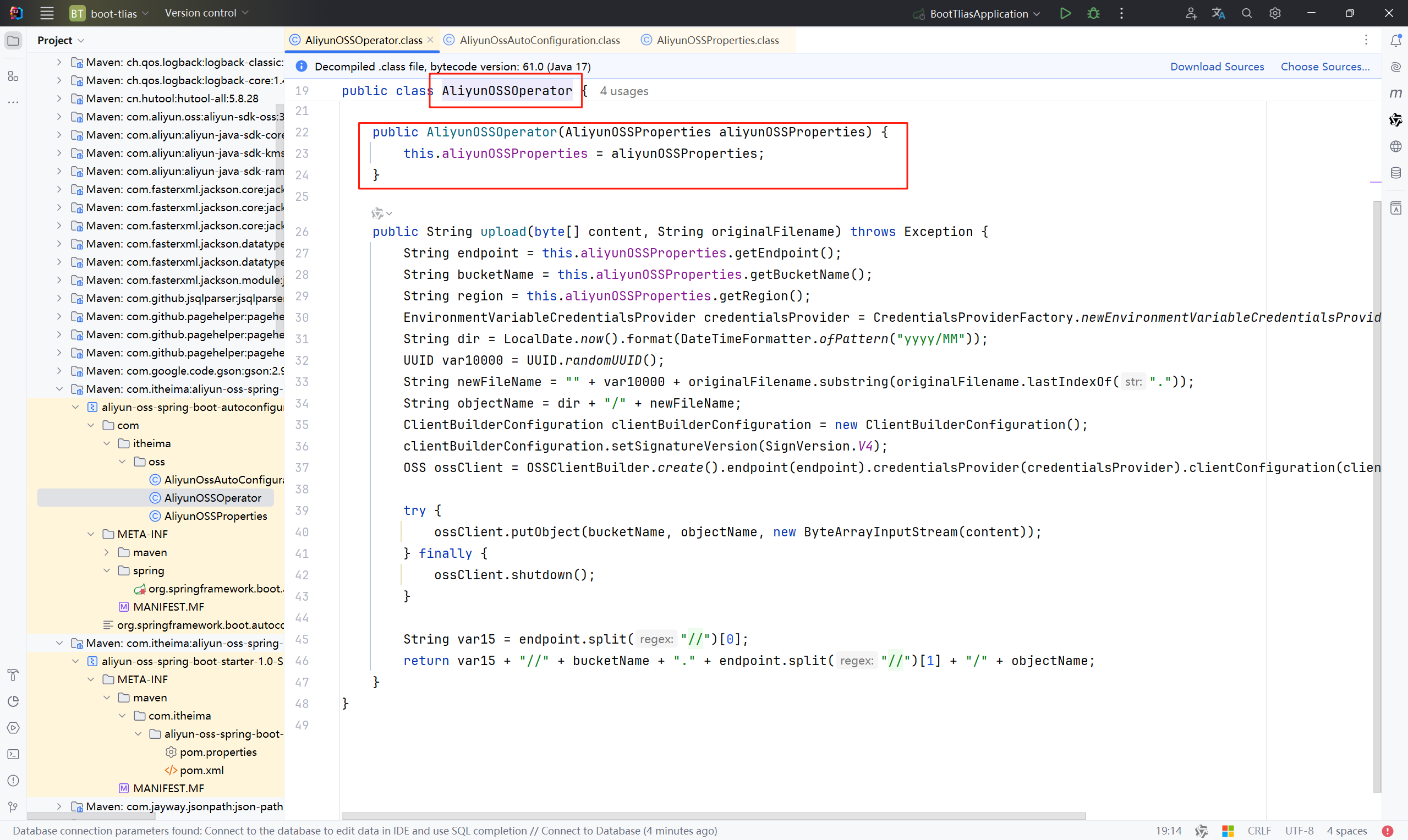Toggle the Project tool window folder icon
1408x840 pixels.
pyautogui.click(x=13, y=40)
